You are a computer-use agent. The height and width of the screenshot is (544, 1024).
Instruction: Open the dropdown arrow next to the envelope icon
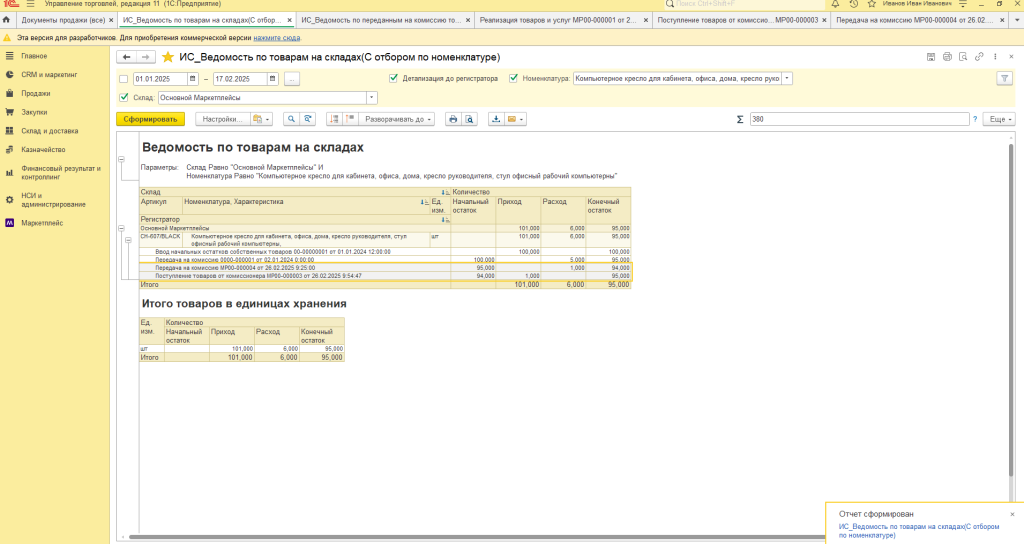point(522,120)
